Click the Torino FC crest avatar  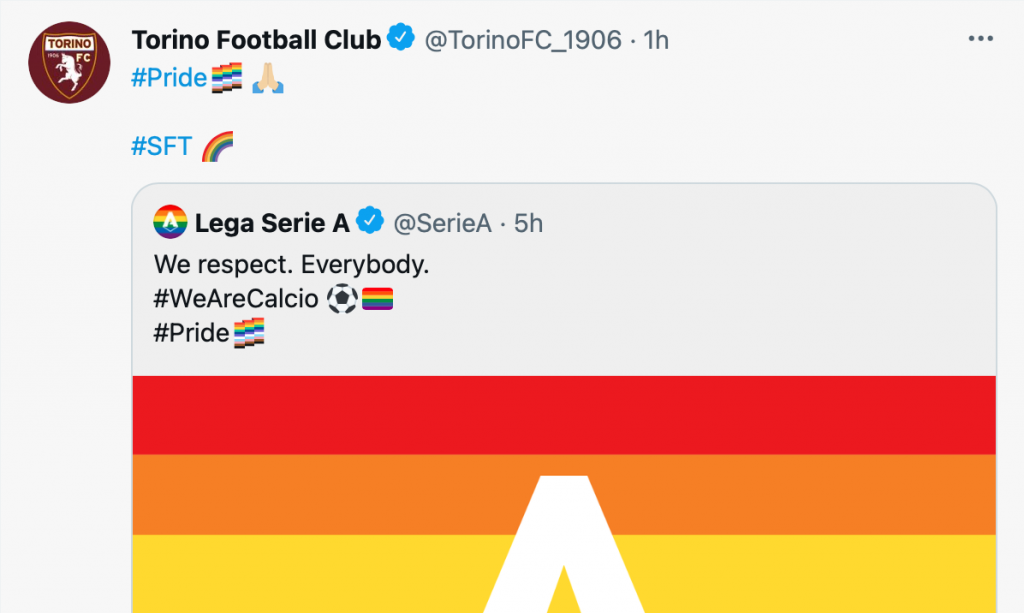click(68, 60)
